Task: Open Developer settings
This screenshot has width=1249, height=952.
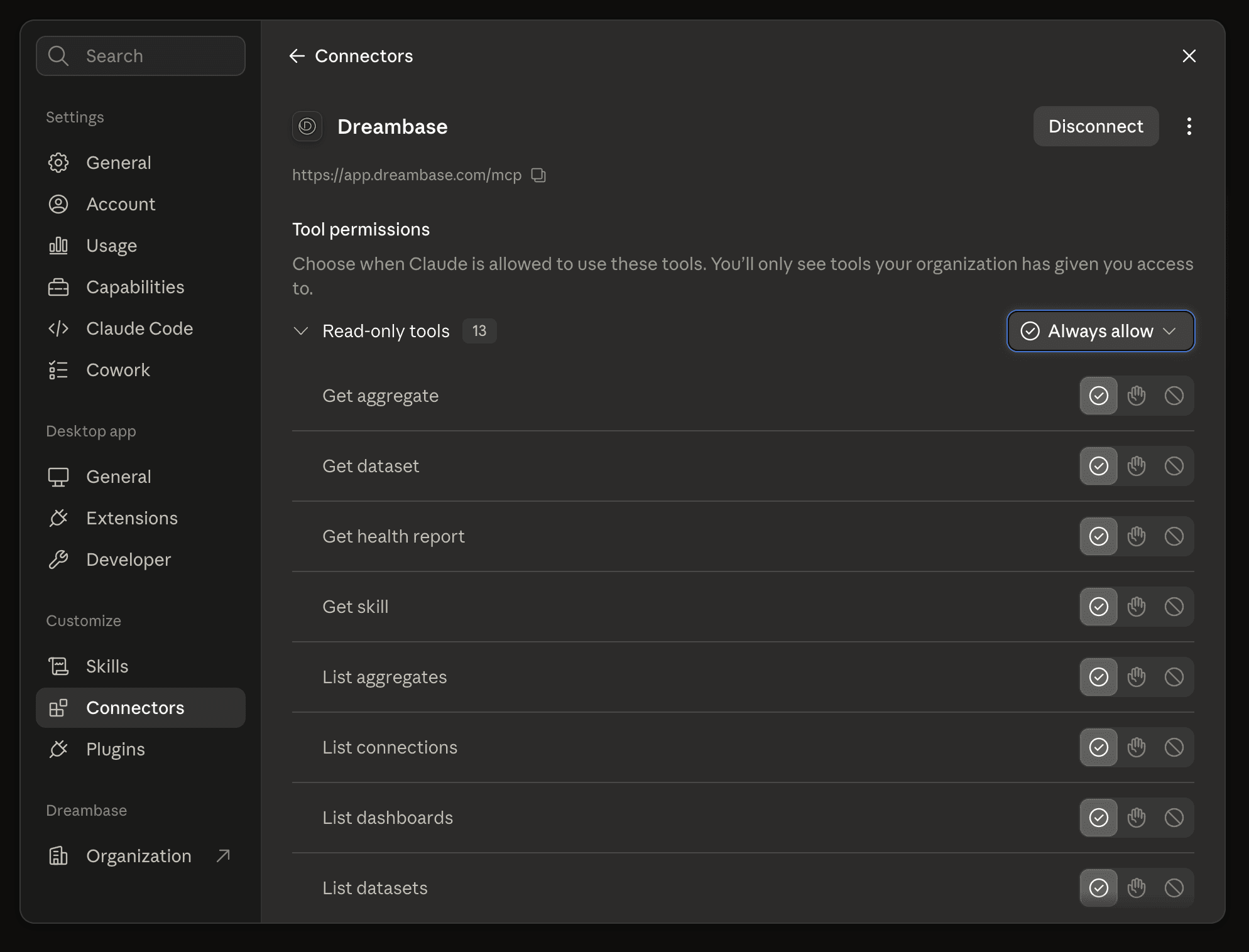Action: pyautogui.click(x=141, y=560)
